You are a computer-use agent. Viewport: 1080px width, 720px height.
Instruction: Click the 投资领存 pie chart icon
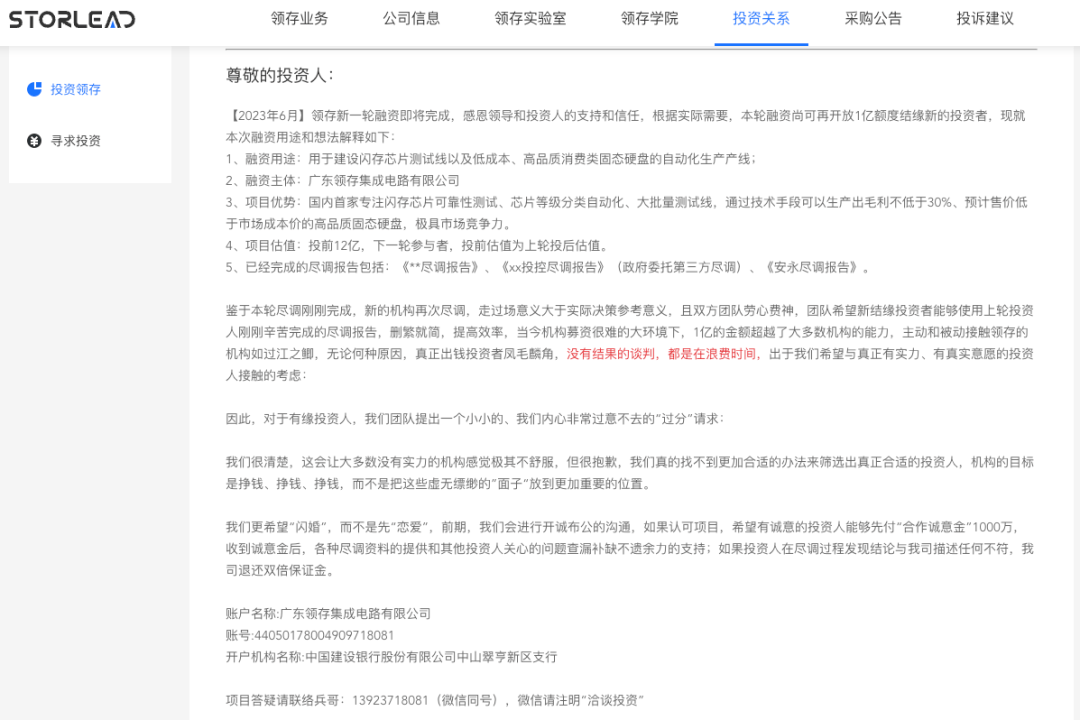(x=34, y=89)
